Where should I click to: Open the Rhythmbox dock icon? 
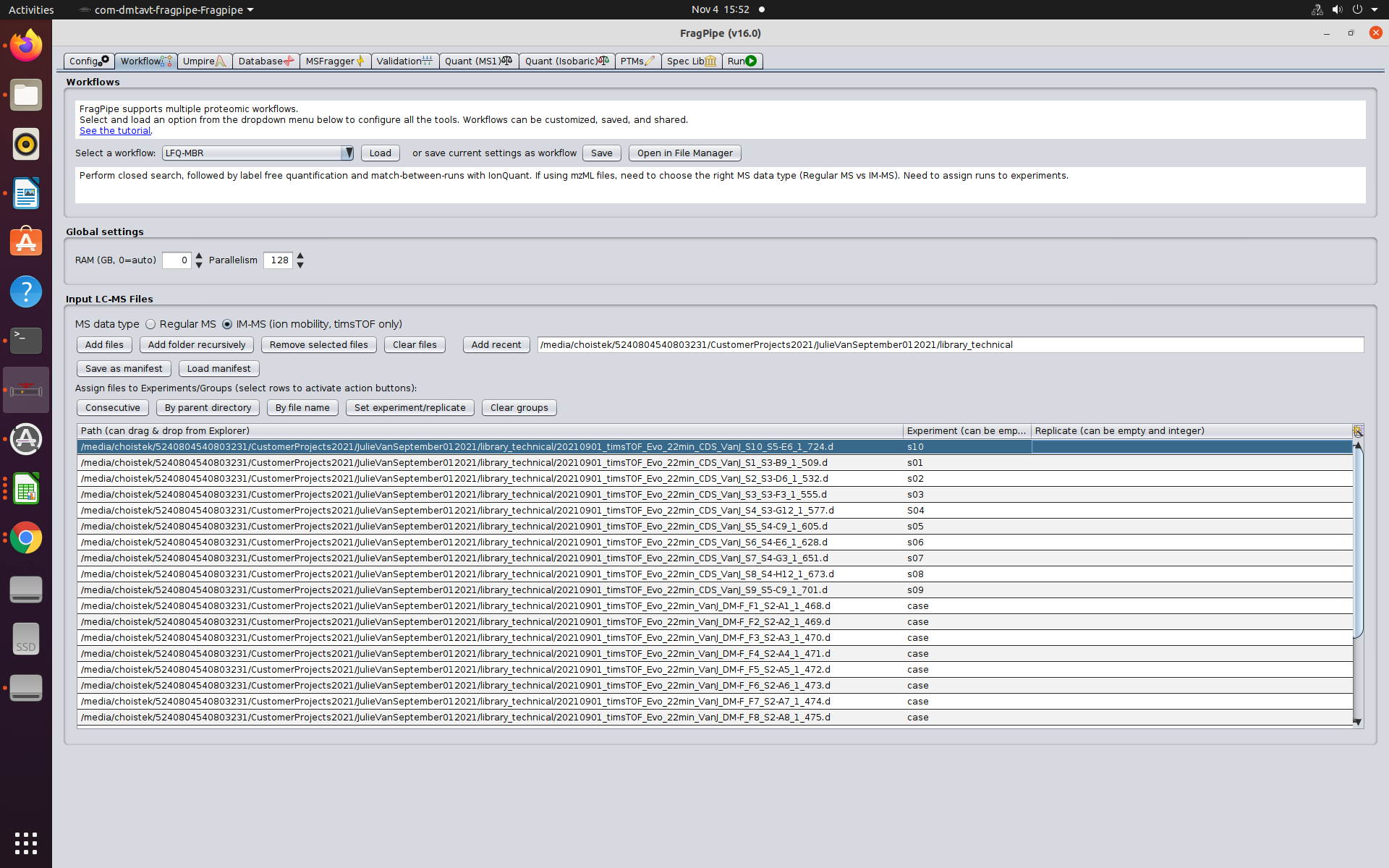(26, 144)
